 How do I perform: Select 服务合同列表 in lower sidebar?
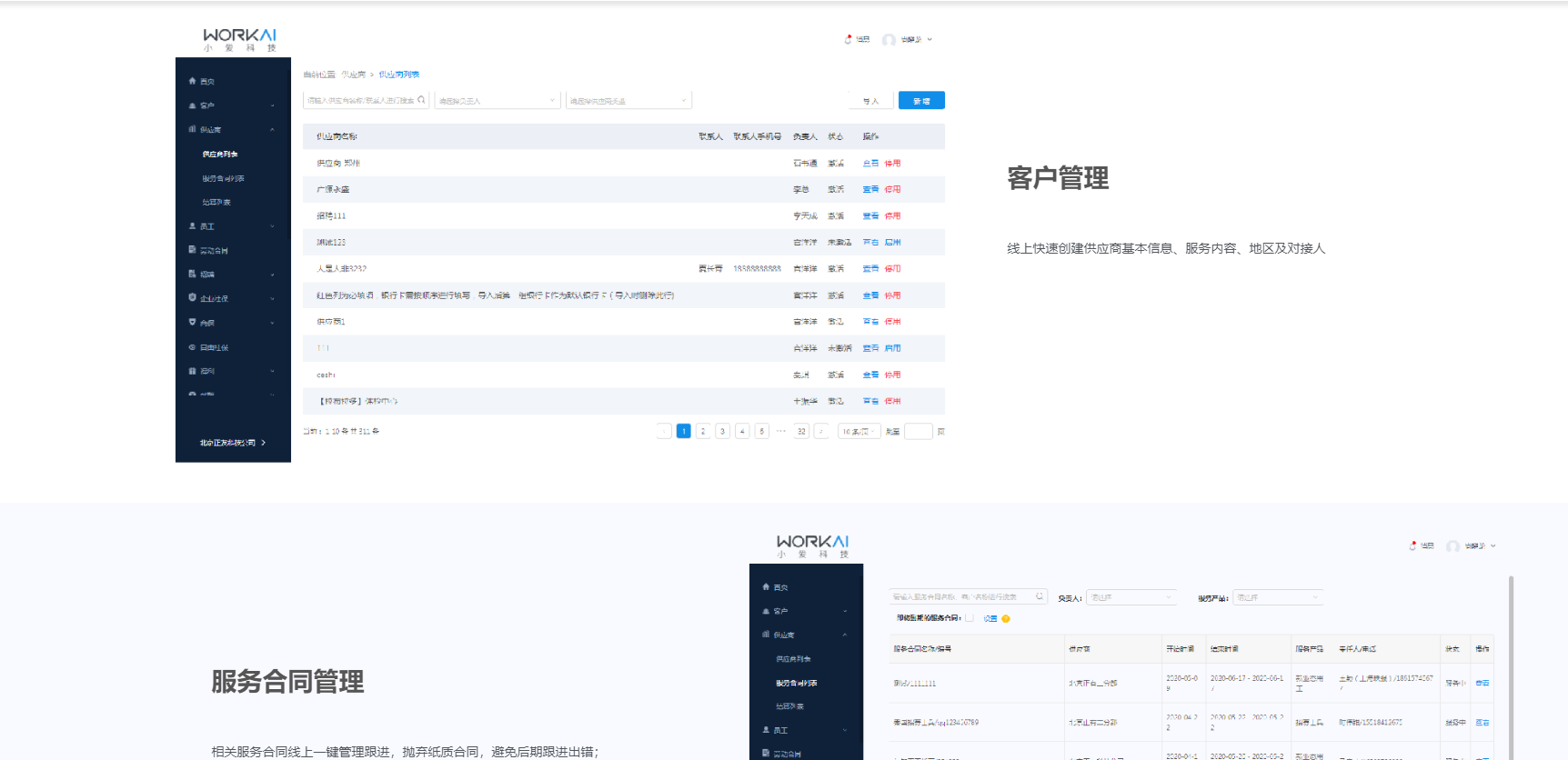pos(797,683)
